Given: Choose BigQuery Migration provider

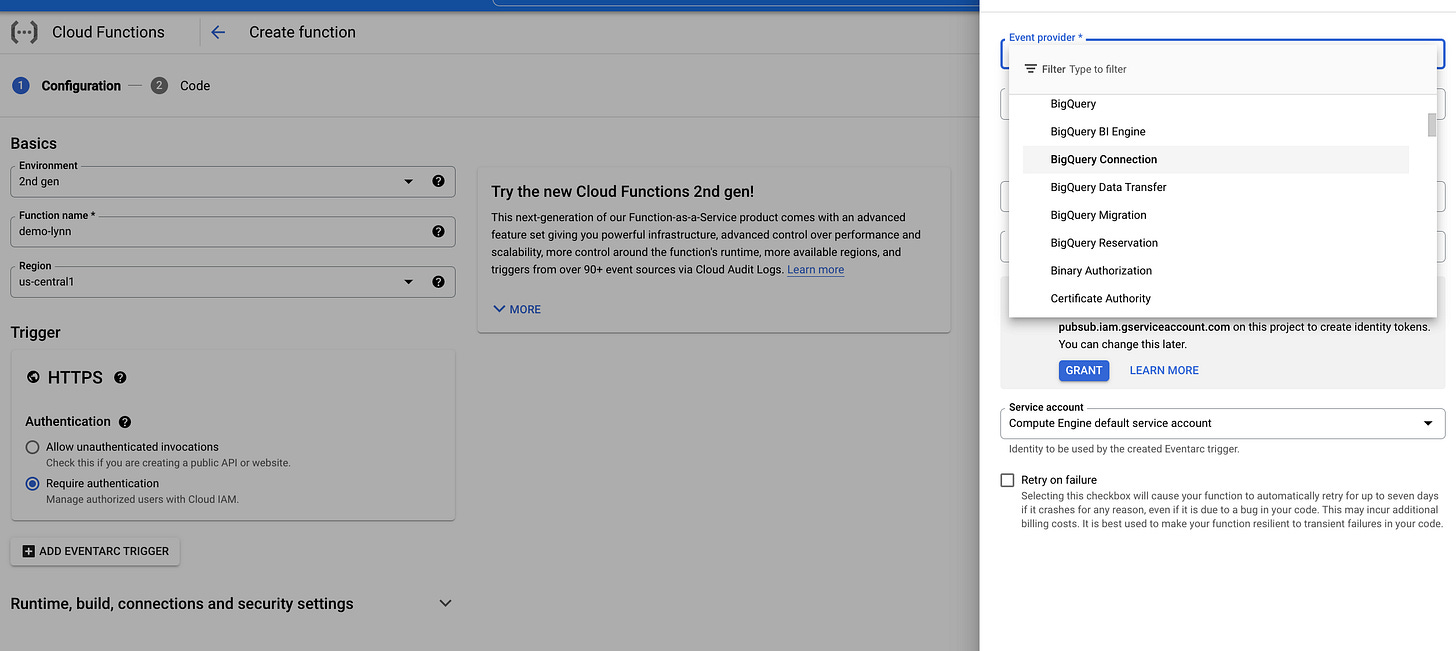Looking at the screenshot, I should click(1215, 215).
